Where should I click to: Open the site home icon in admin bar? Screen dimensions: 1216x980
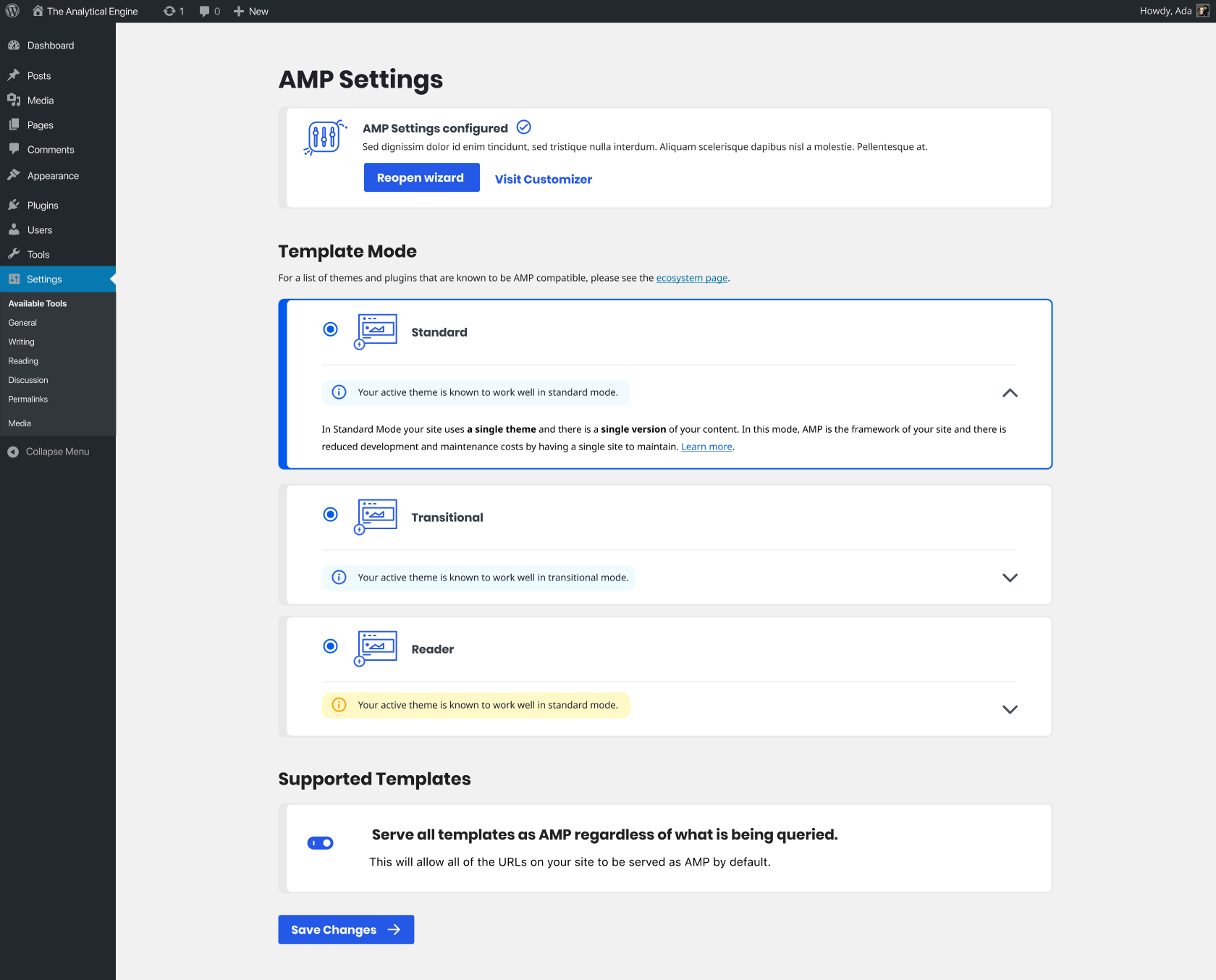click(x=38, y=11)
